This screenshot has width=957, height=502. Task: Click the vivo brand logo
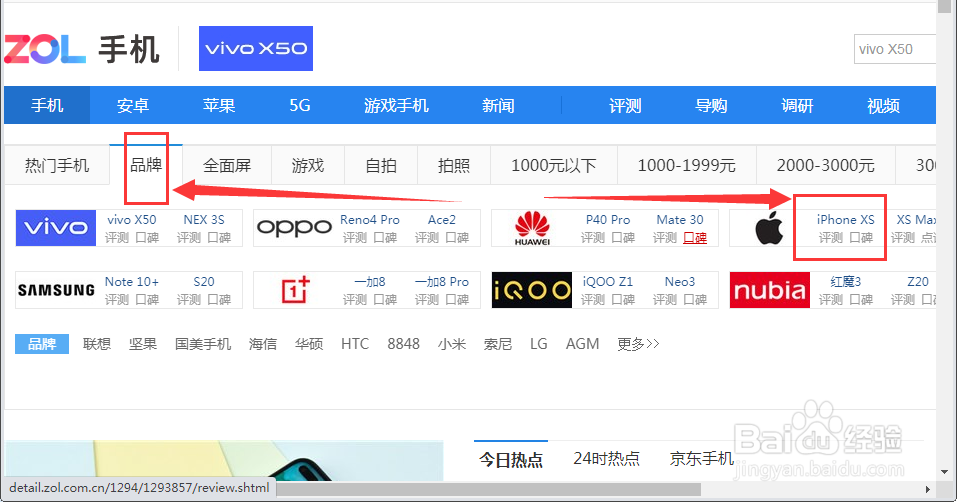(x=56, y=228)
